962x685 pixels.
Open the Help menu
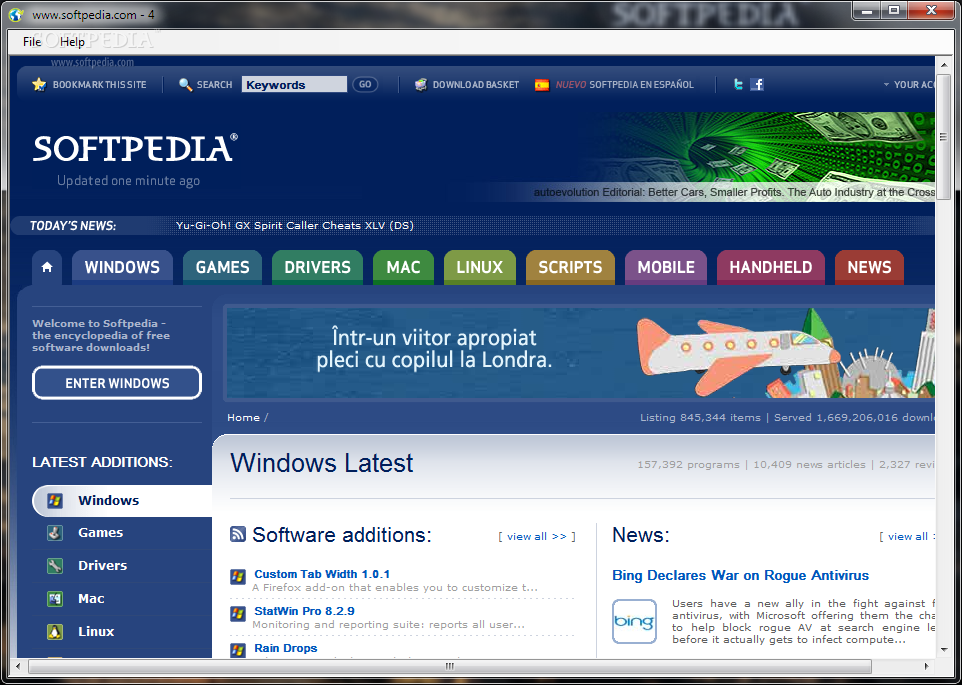[72, 42]
